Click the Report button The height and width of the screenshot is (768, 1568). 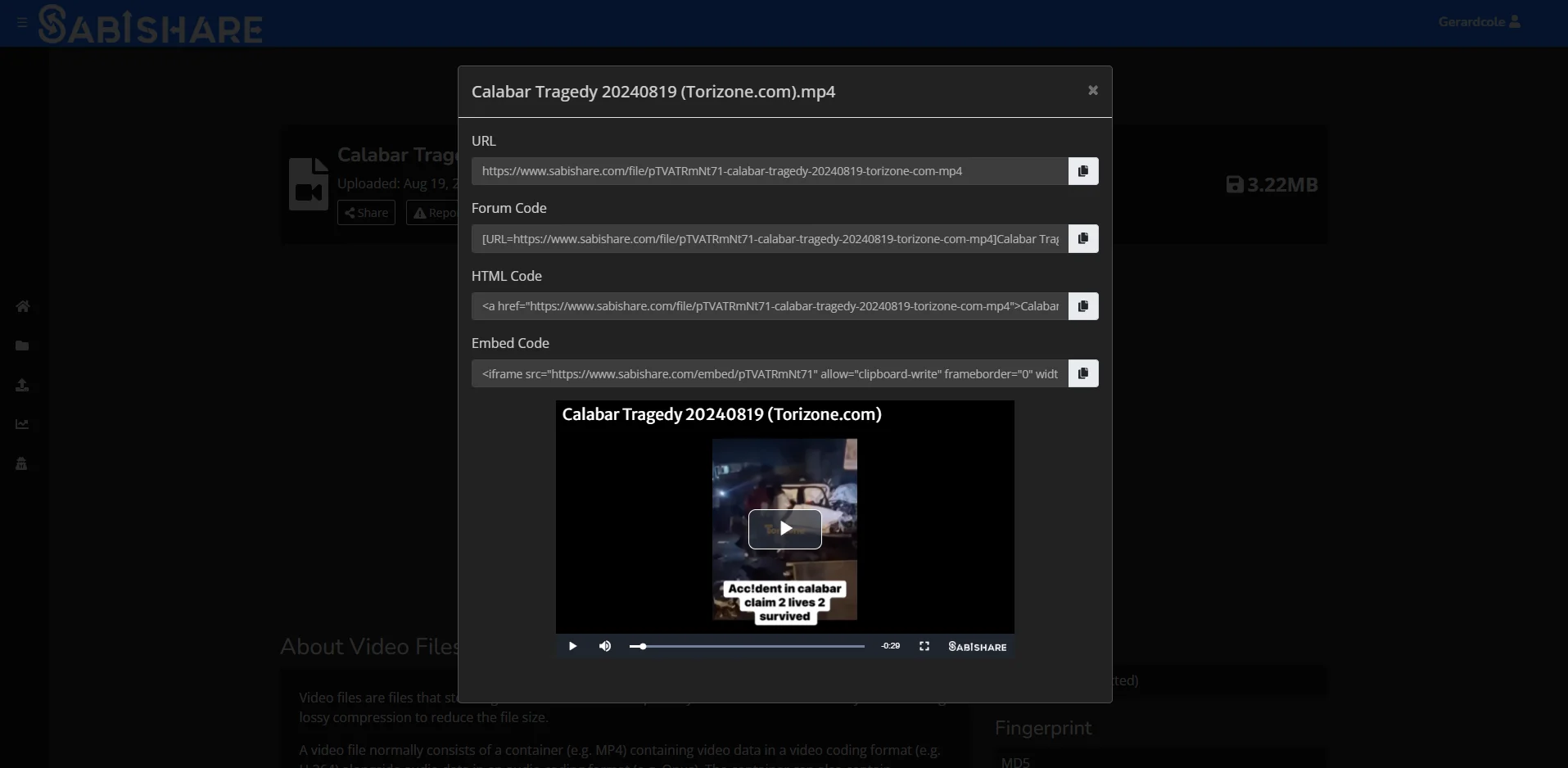(x=437, y=212)
